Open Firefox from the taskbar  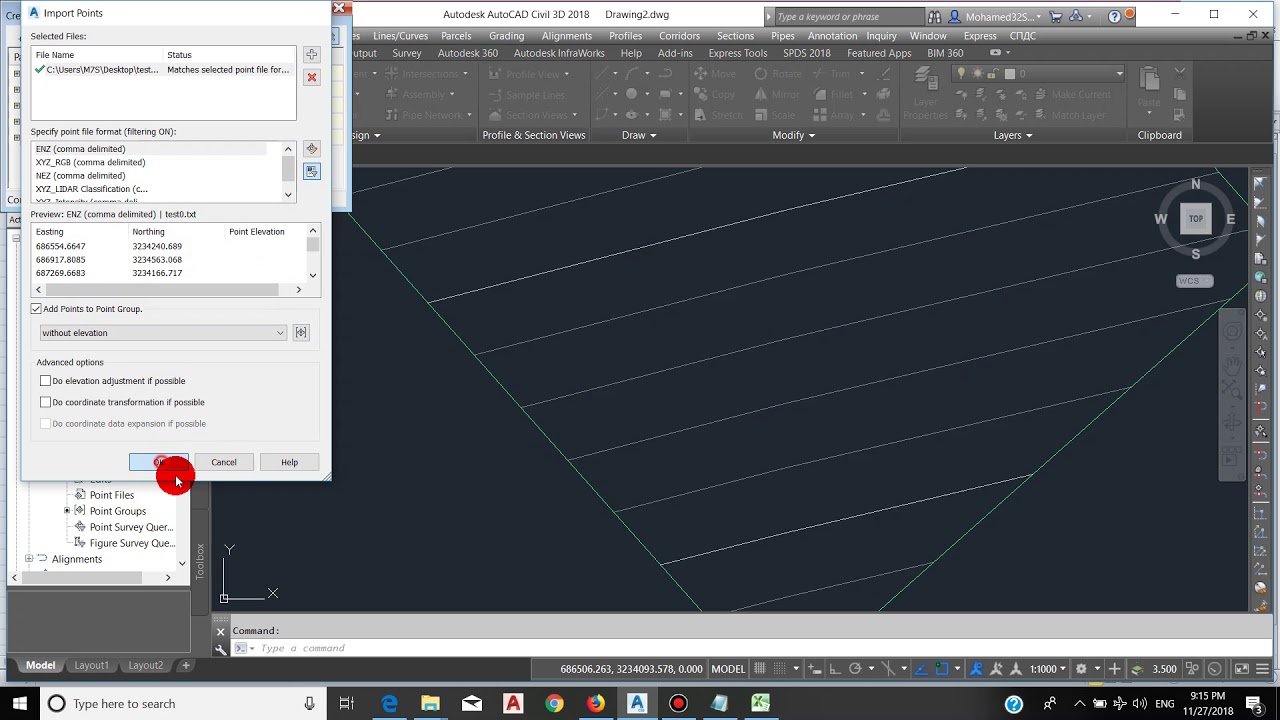tap(596, 704)
